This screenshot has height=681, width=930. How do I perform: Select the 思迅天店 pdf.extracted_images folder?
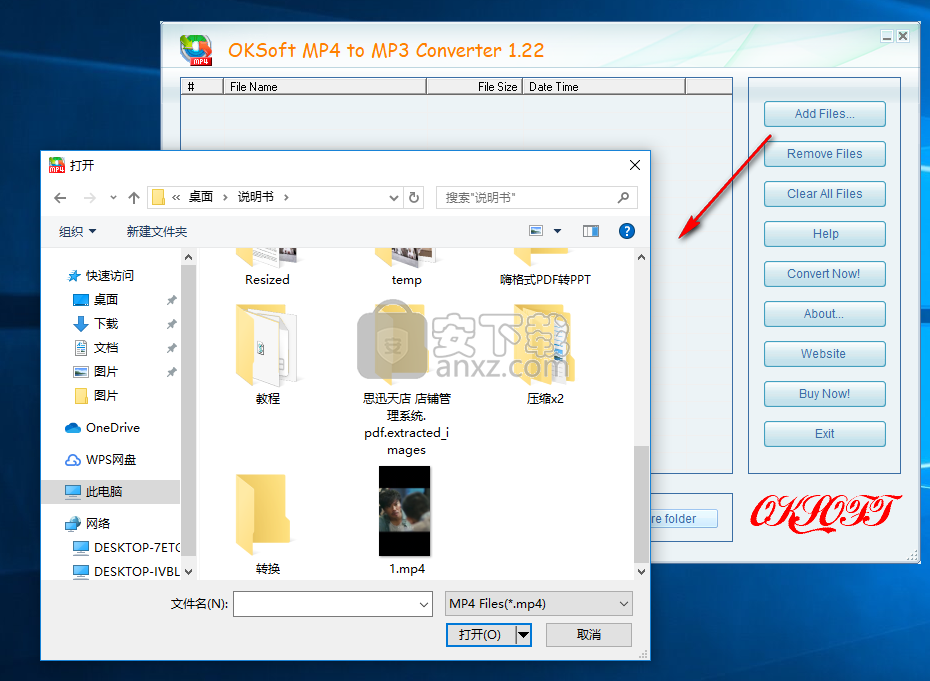pos(406,380)
